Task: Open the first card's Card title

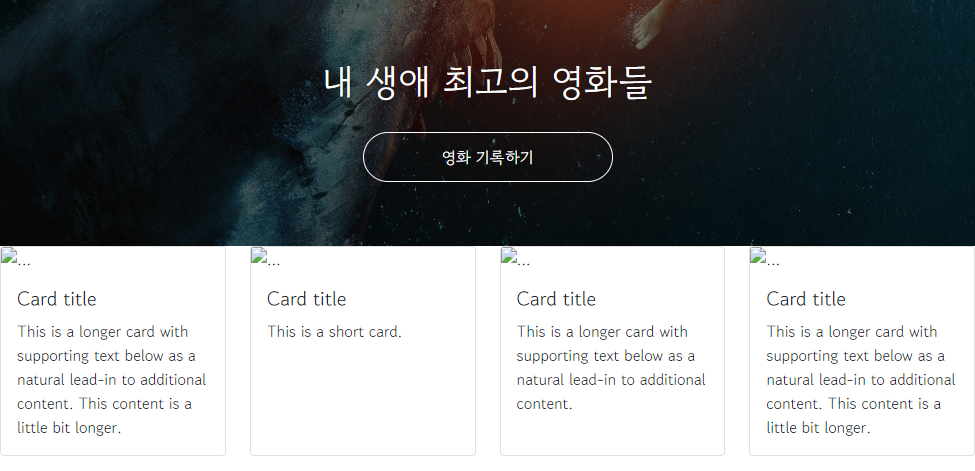Action: [57, 299]
